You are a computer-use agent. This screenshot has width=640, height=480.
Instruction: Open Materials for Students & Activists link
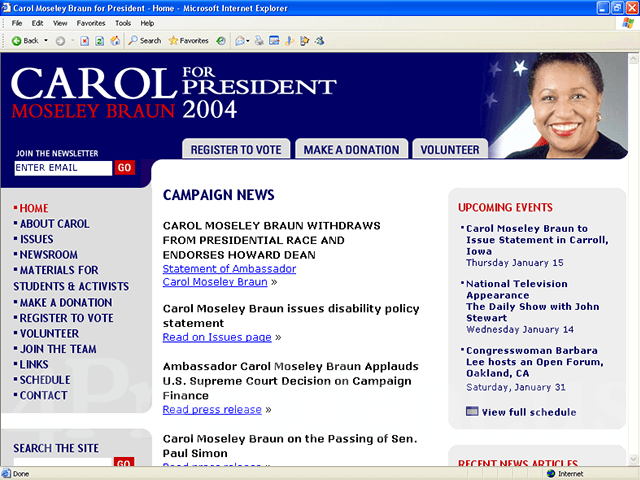tap(71, 278)
